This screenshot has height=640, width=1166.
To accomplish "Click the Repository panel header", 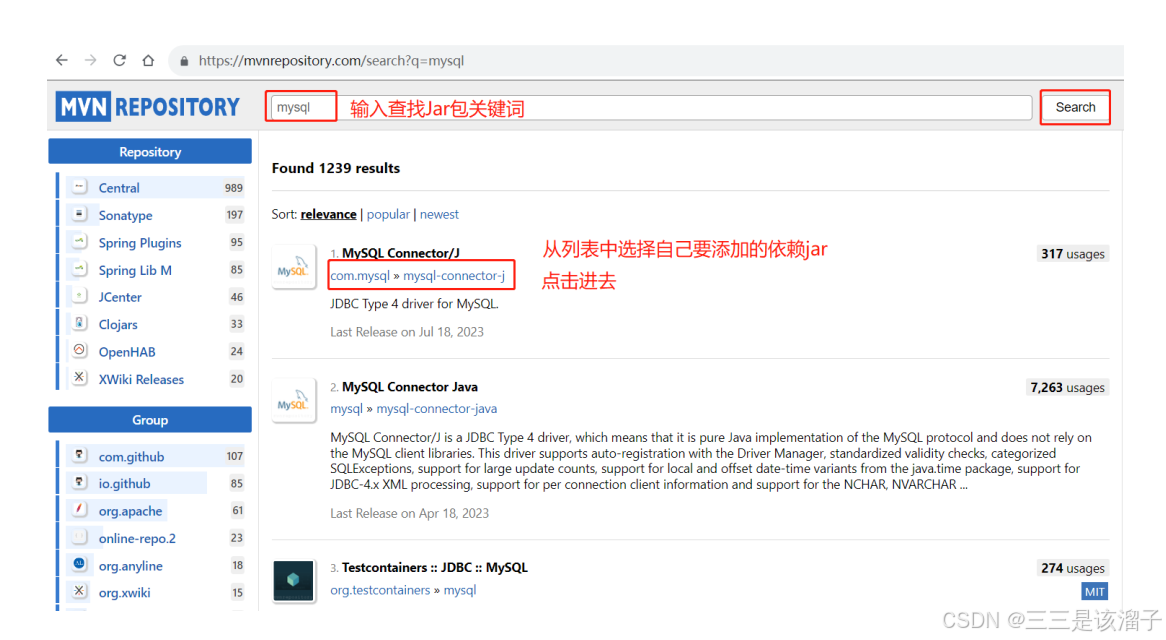I will 150,152.
